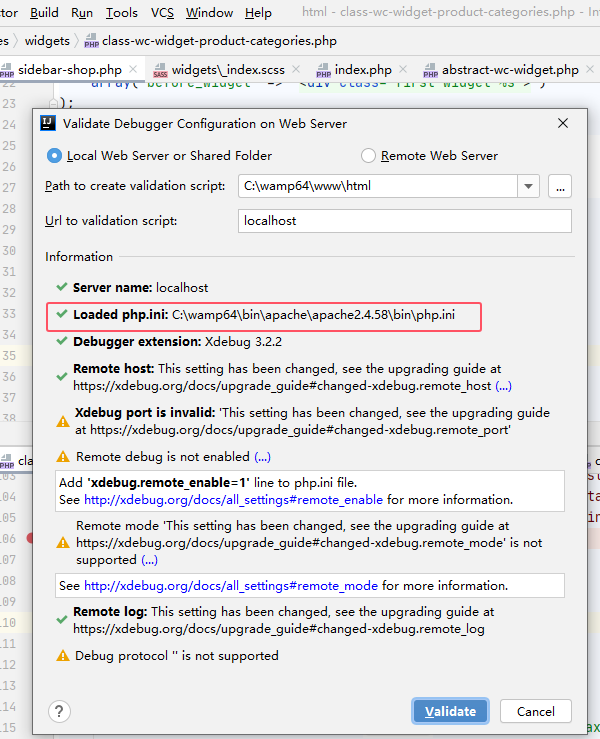Switch to the sidebar-shop.php tab

point(70,70)
